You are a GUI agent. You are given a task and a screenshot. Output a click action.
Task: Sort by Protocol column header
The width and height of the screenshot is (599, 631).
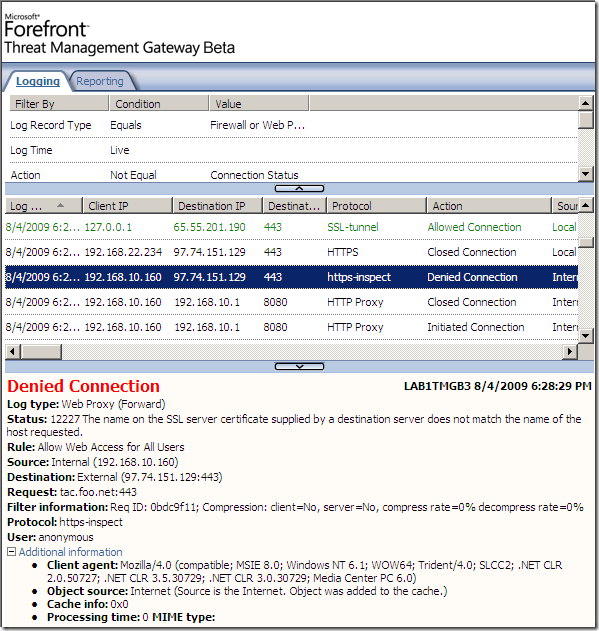pyautogui.click(x=377, y=206)
